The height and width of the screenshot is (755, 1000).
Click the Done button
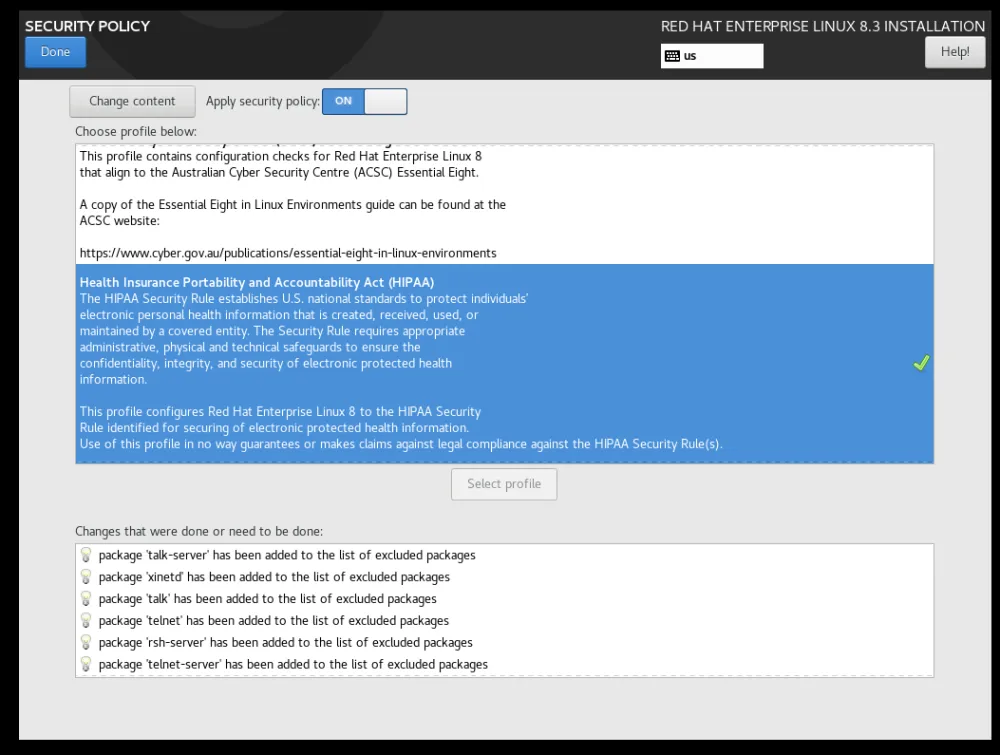point(54,51)
